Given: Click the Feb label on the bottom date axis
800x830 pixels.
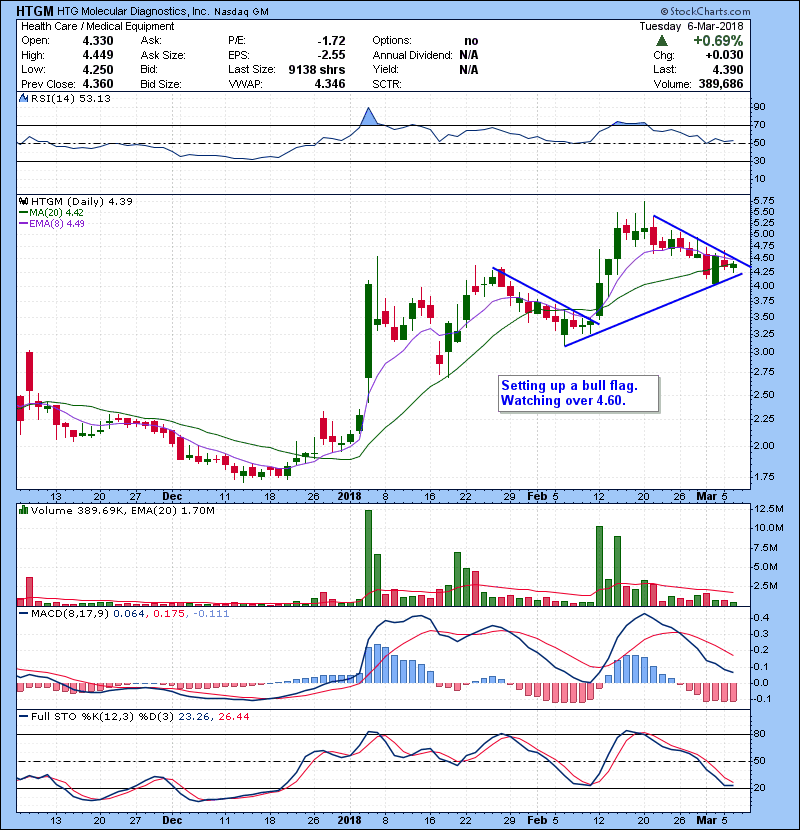Looking at the screenshot, I should 537,820.
